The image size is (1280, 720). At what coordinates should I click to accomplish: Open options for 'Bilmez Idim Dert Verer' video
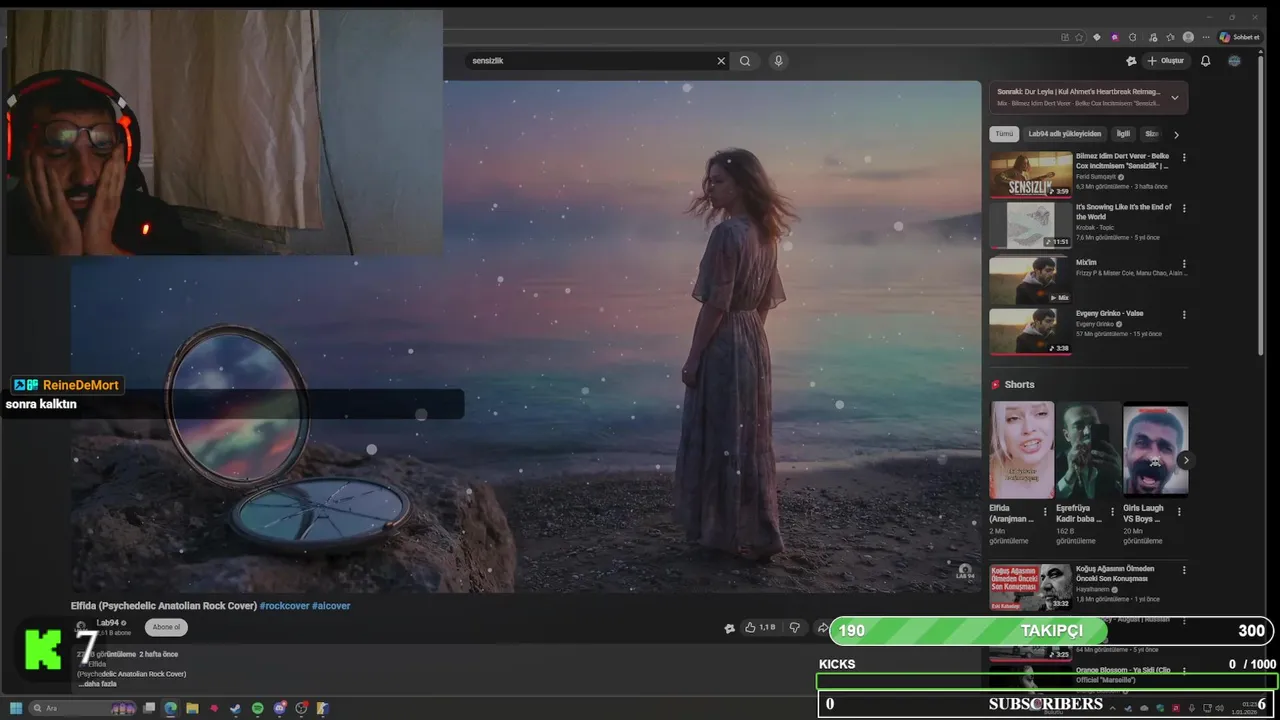click(1184, 158)
